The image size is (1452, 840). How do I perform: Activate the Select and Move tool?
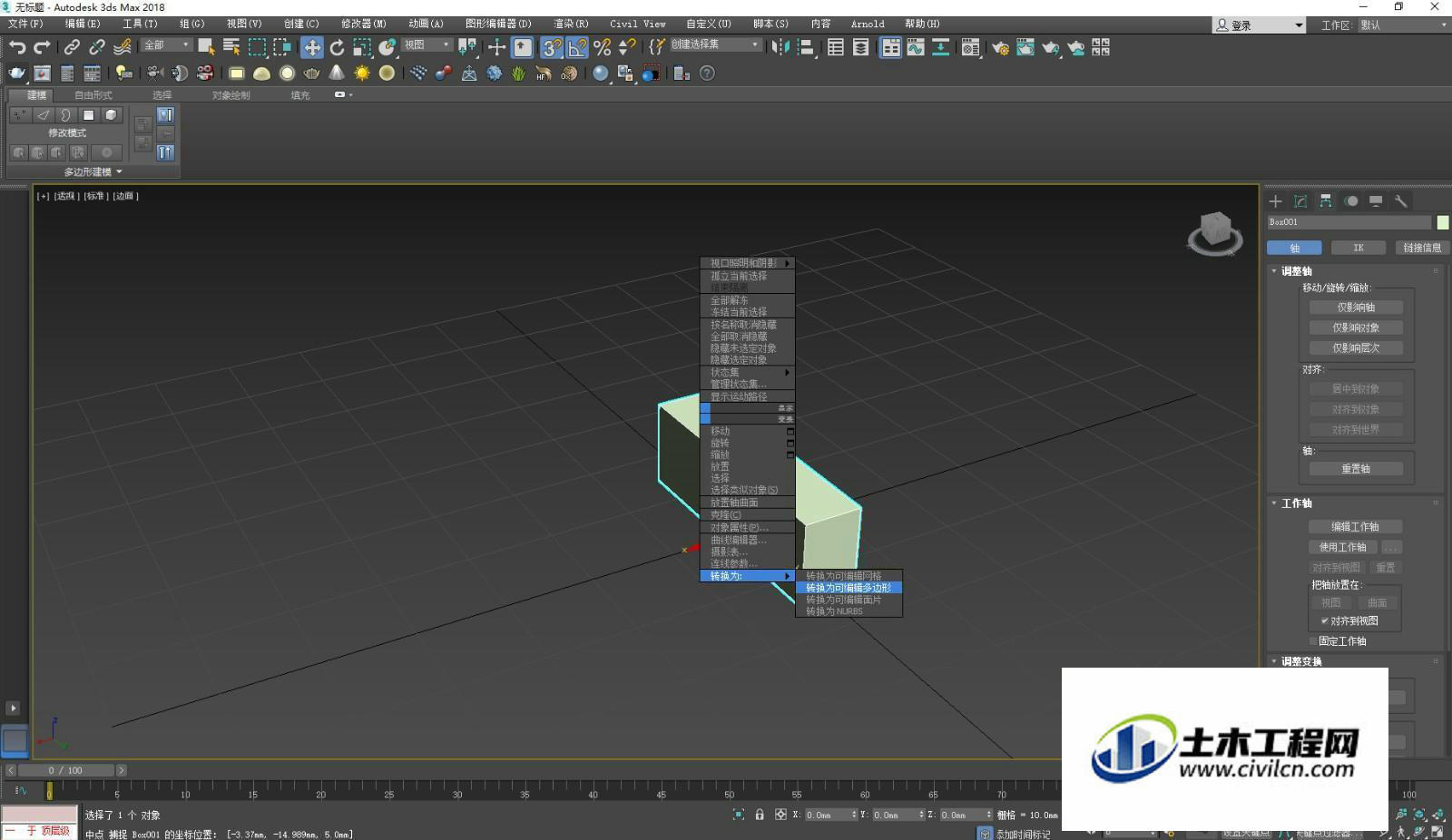(x=312, y=47)
